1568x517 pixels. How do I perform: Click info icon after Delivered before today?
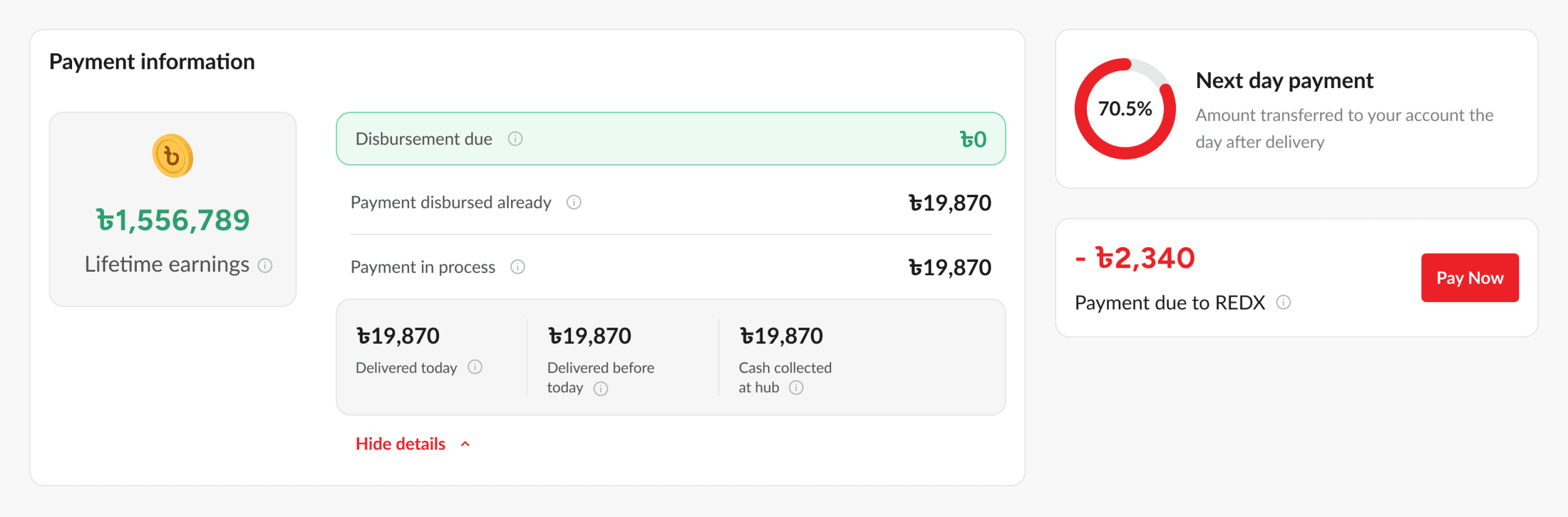click(600, 389)
